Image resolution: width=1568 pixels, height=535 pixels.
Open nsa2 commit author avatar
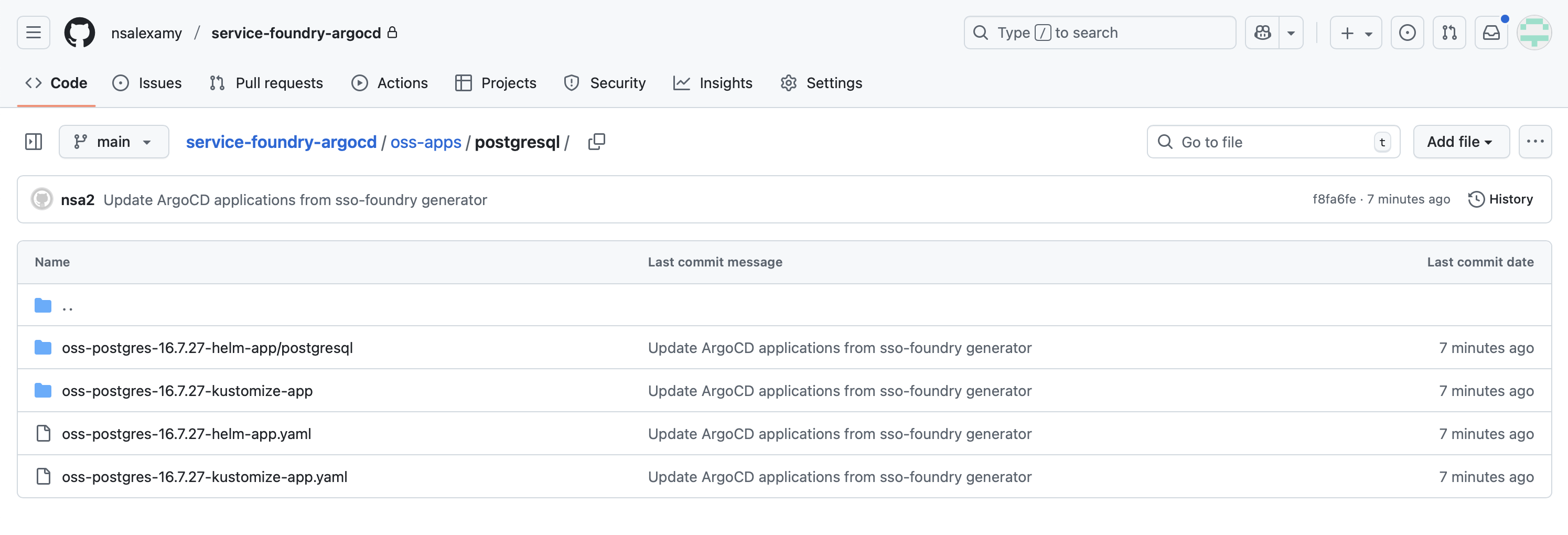tap(42, 199)
